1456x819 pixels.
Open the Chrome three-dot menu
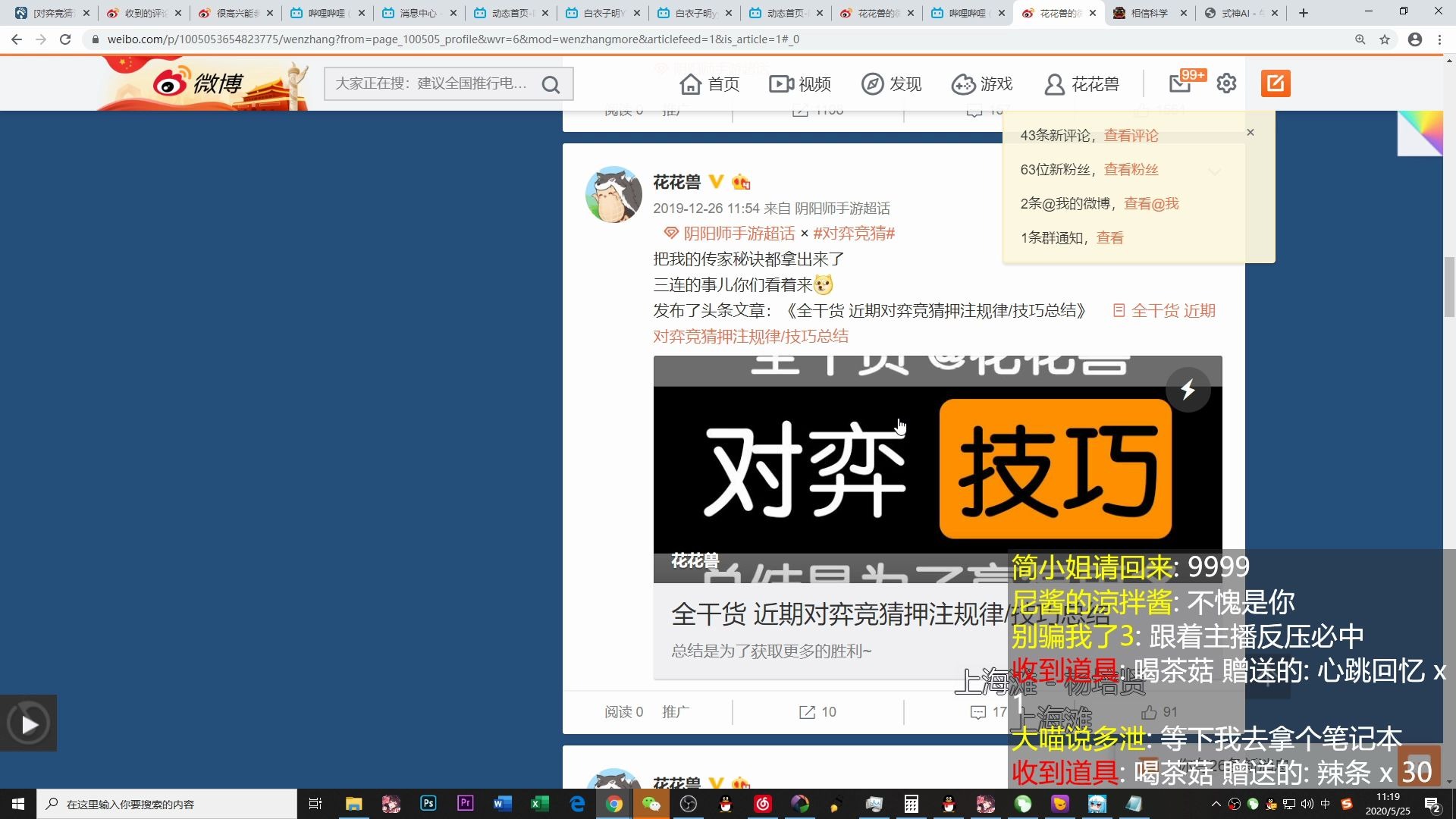[1439, 39]
